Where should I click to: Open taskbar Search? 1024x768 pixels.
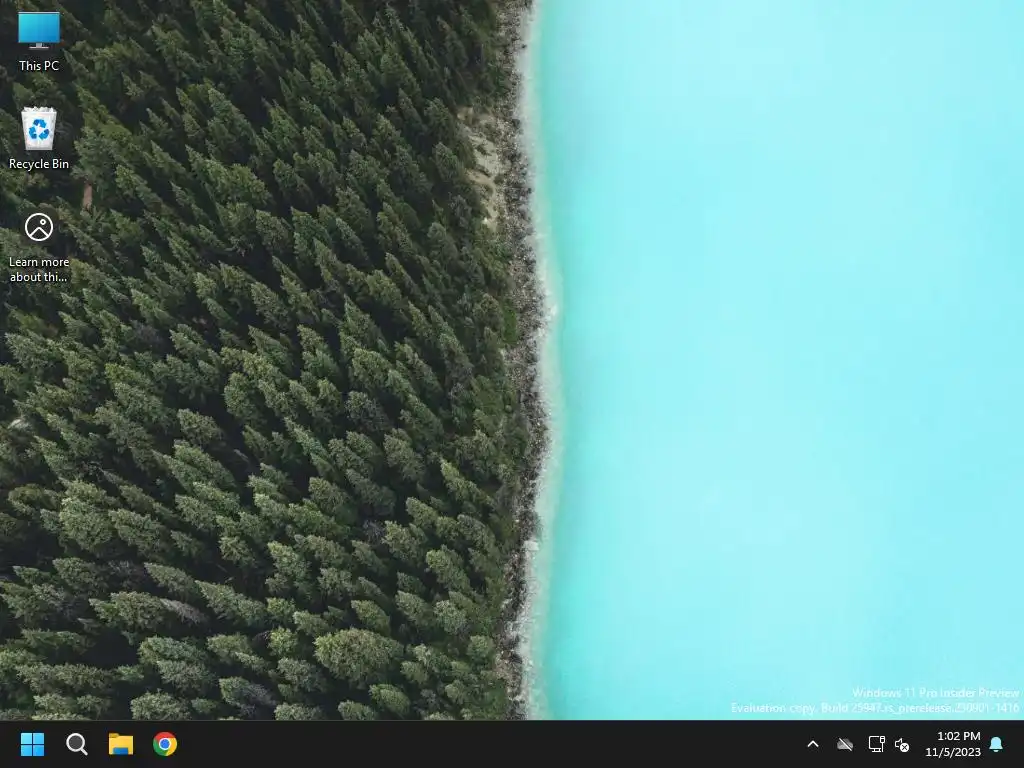click(x=76, y=744)
